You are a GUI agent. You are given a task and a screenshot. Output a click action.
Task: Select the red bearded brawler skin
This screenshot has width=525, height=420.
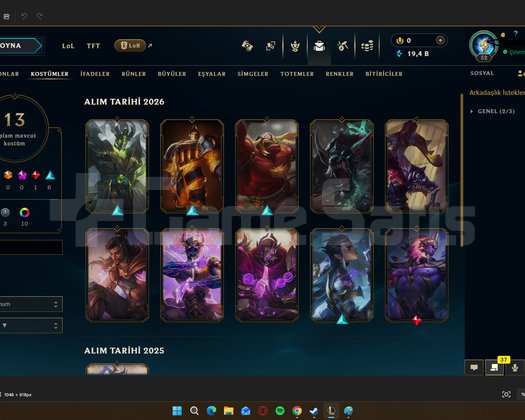tap(267, 166)
